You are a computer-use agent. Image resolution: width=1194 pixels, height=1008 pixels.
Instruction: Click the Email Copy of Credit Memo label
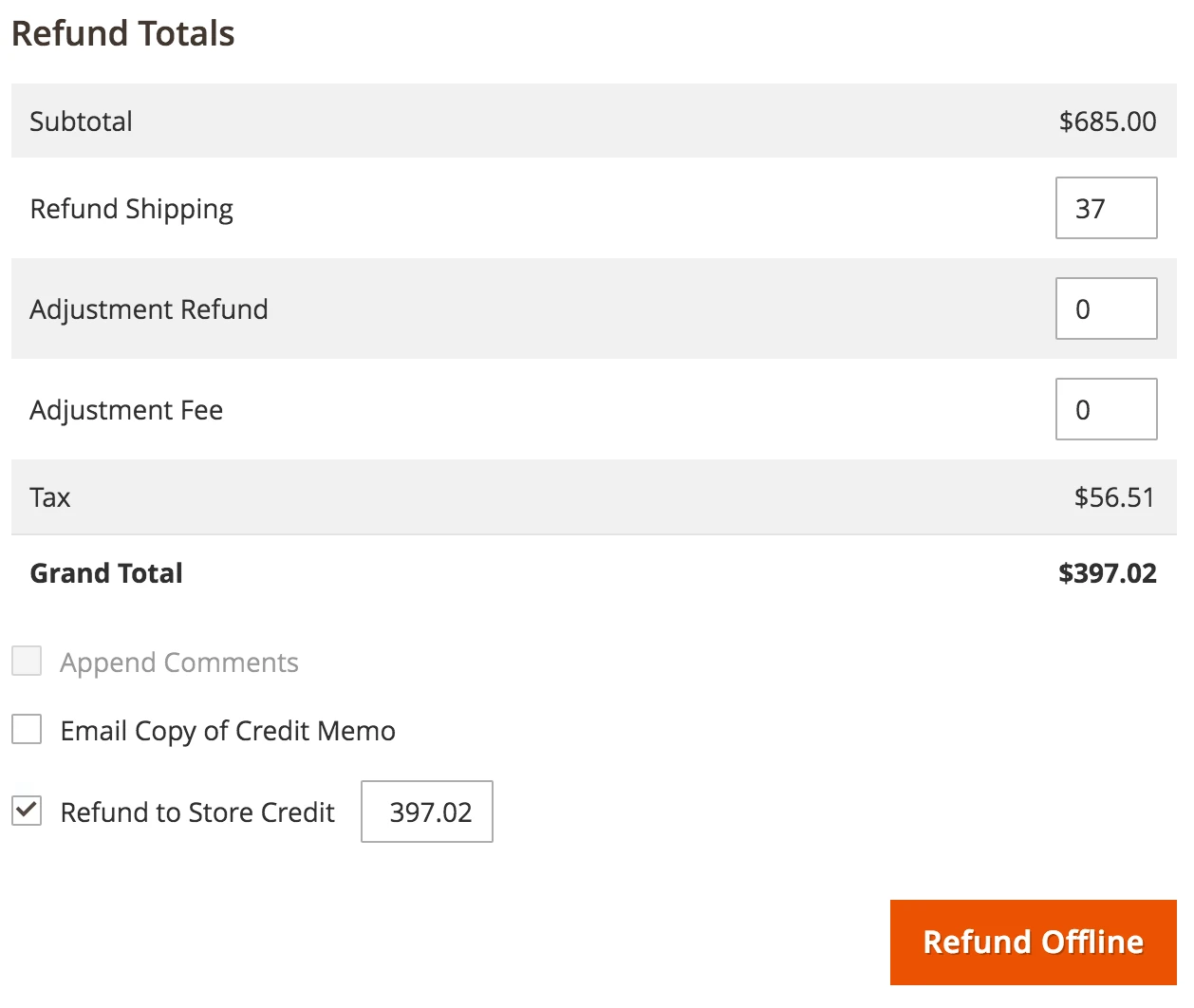click(228, 730)
